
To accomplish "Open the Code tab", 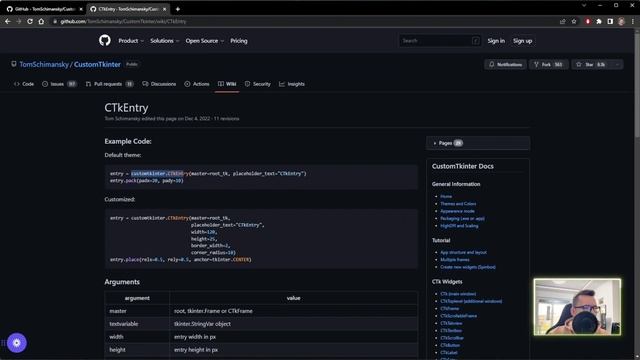I will [x=24, y=84].
